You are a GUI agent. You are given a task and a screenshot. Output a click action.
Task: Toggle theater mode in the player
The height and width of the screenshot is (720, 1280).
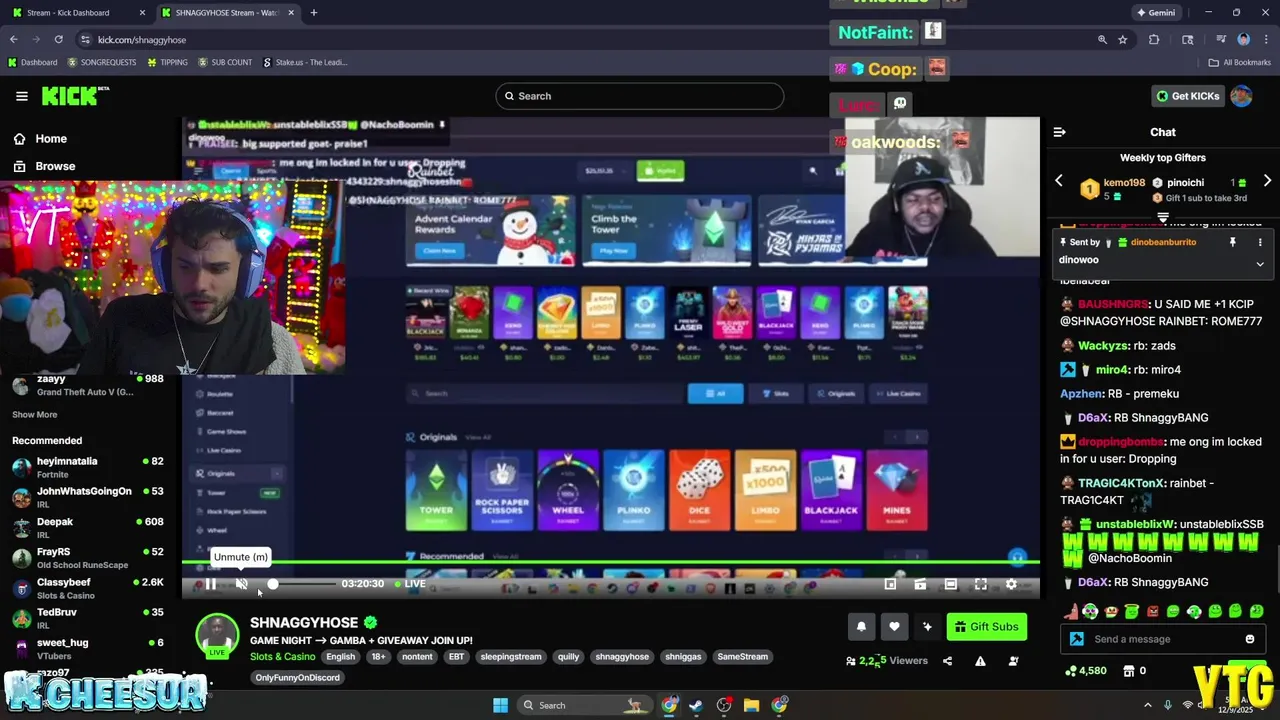pos(951,584)
